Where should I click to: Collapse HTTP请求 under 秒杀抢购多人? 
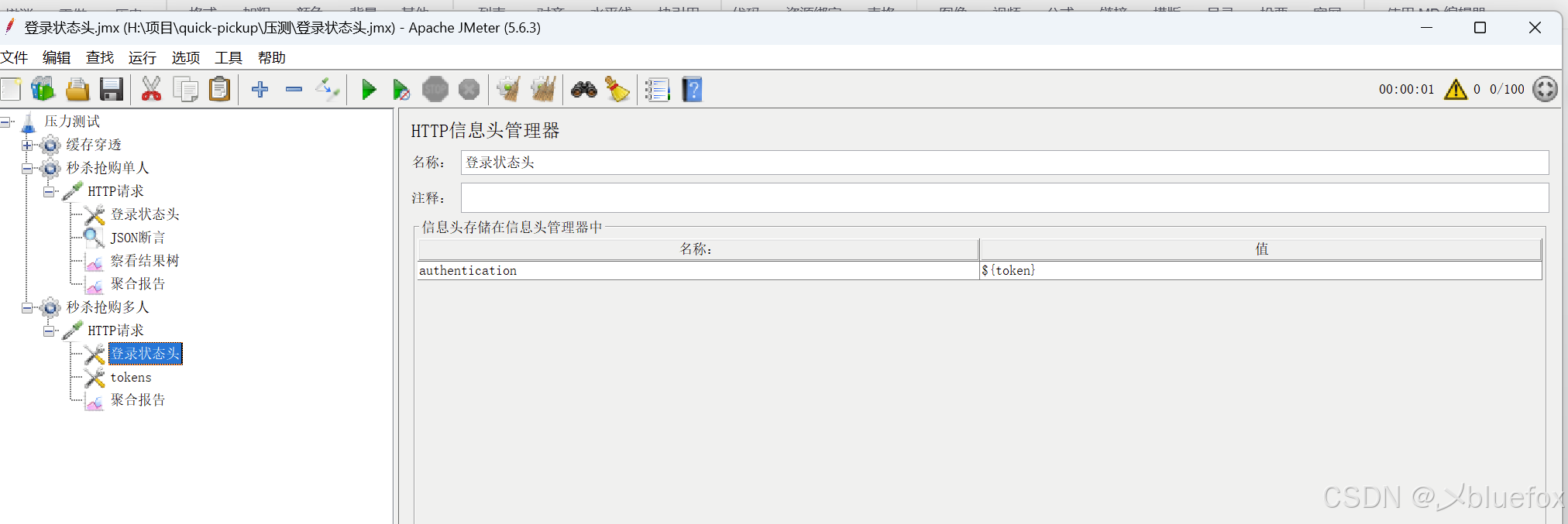coord(49,330)
